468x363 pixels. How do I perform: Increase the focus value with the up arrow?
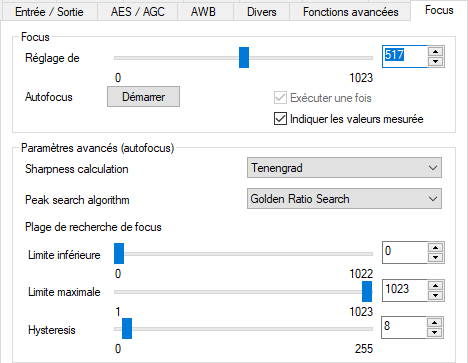click(435, 51)
